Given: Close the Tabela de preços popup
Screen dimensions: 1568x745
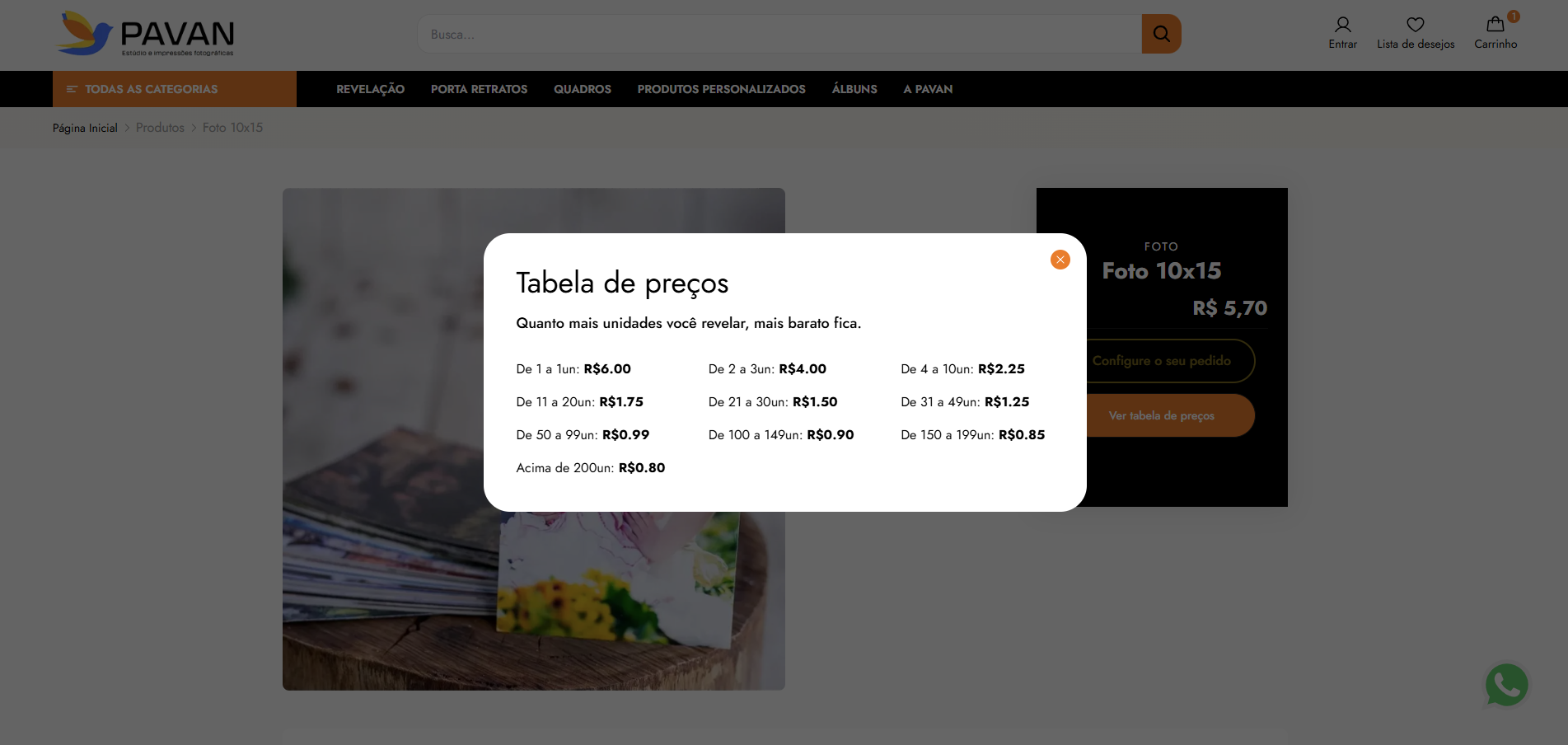Looking at the screenshot, I should 1060,260.
